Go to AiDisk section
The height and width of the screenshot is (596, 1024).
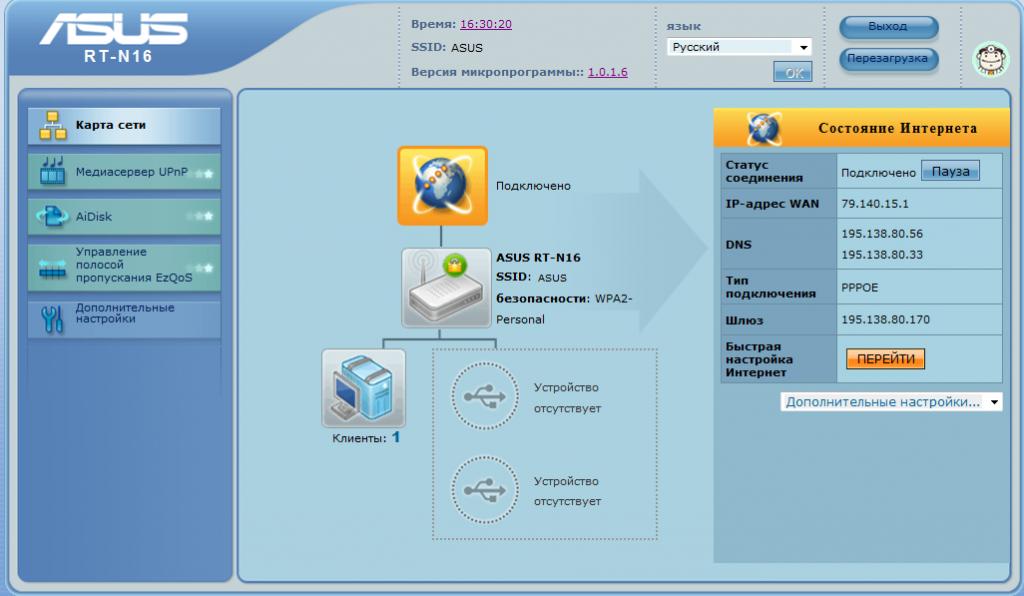(x=124, y=216)
